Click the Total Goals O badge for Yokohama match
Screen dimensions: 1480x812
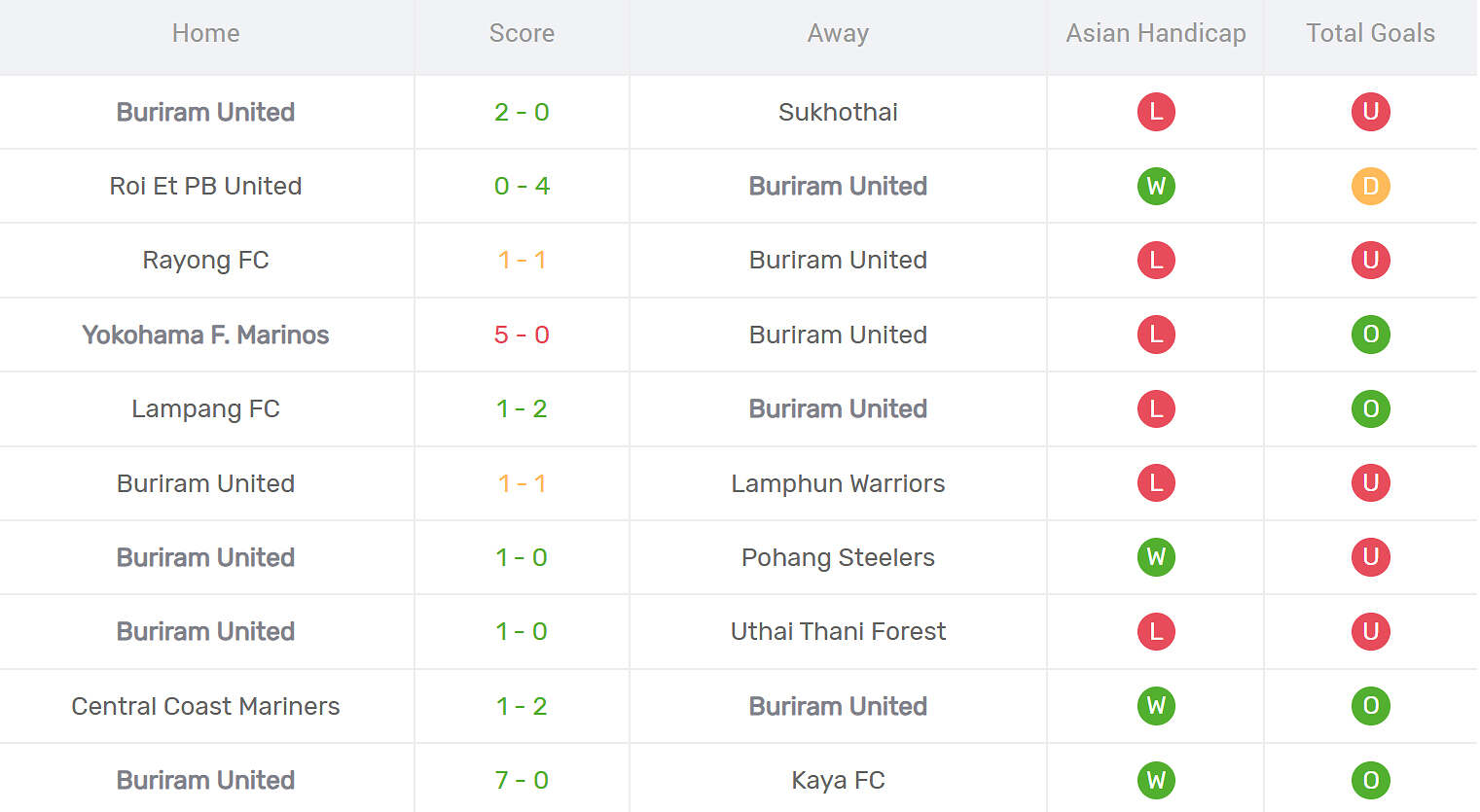(1370, 335)
